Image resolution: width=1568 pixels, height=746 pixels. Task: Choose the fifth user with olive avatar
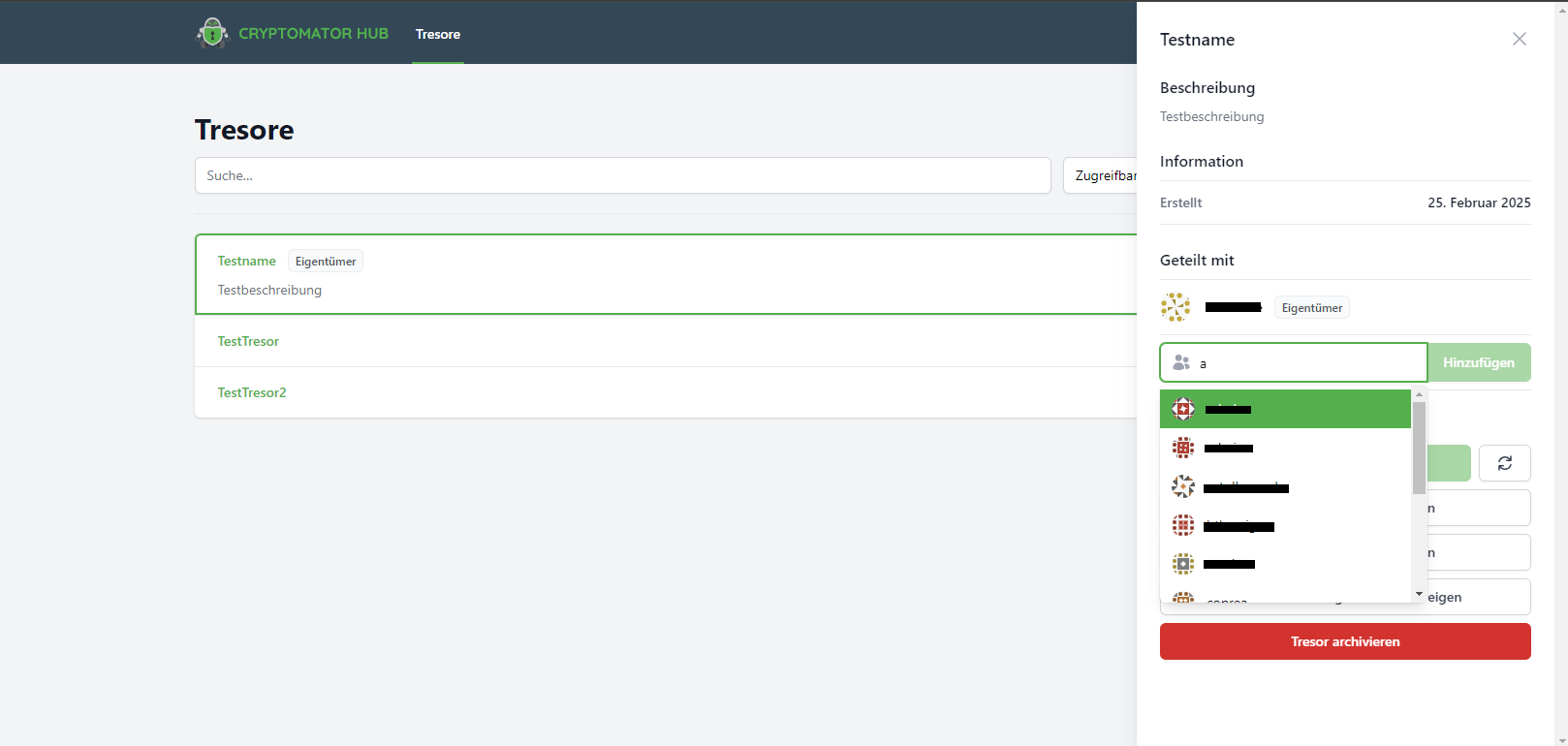(1284, 564)
